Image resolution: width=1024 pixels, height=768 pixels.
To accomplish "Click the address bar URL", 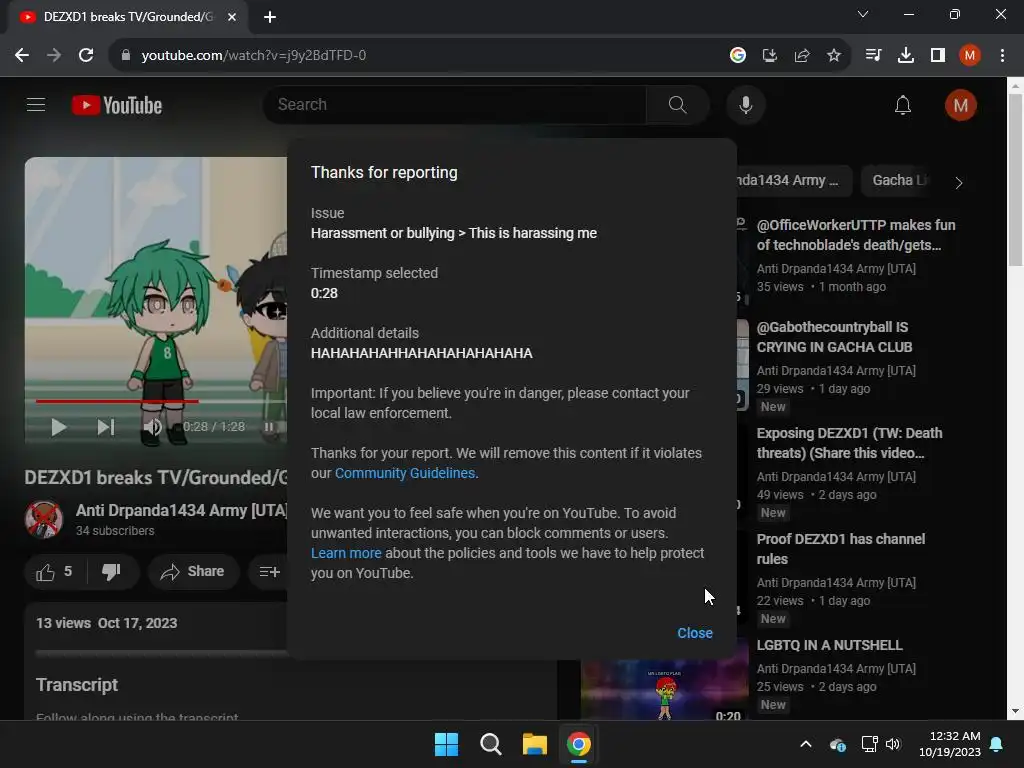I will click(253, 56).
